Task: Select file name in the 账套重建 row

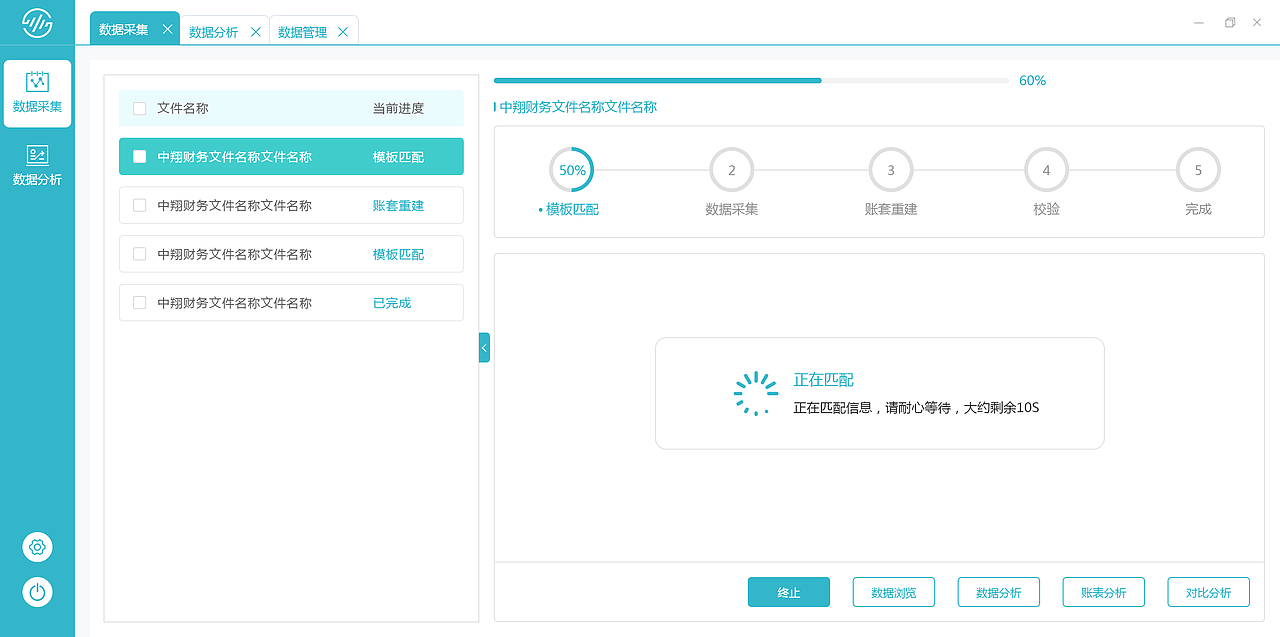Action: [x=234, y=205]
